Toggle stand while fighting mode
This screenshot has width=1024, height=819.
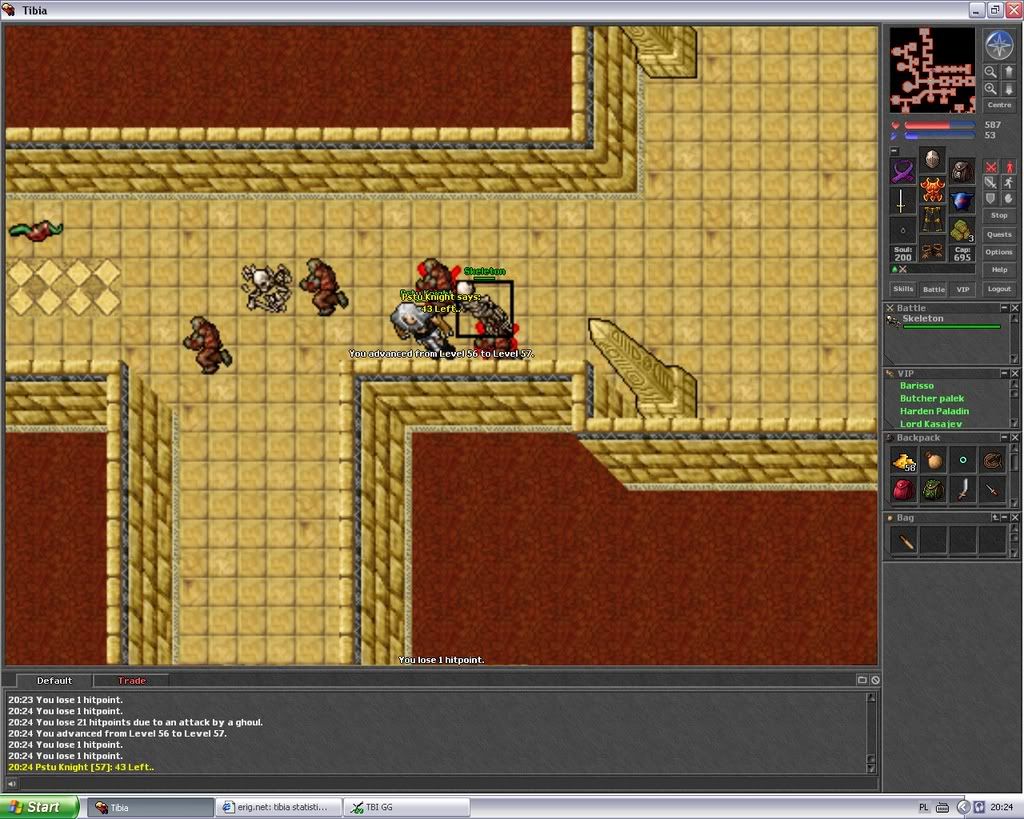[1008, 167]
